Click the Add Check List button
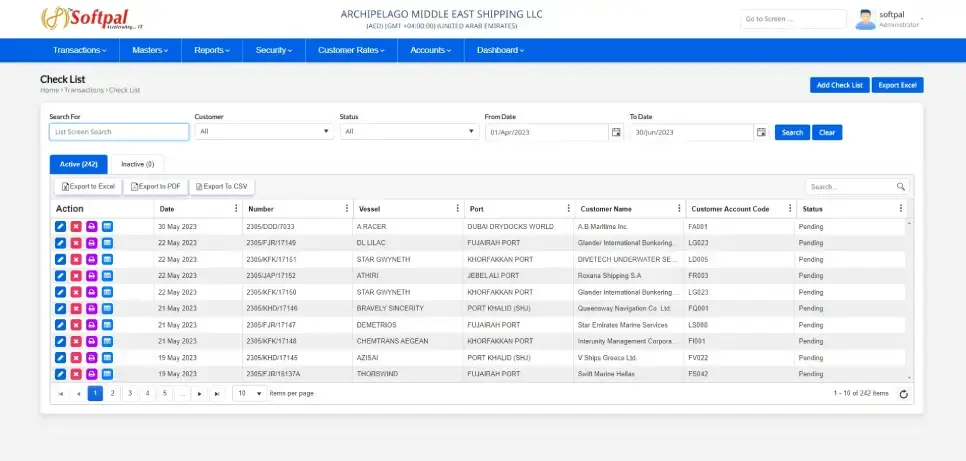 pyautogui.click(x=840, y=85)
